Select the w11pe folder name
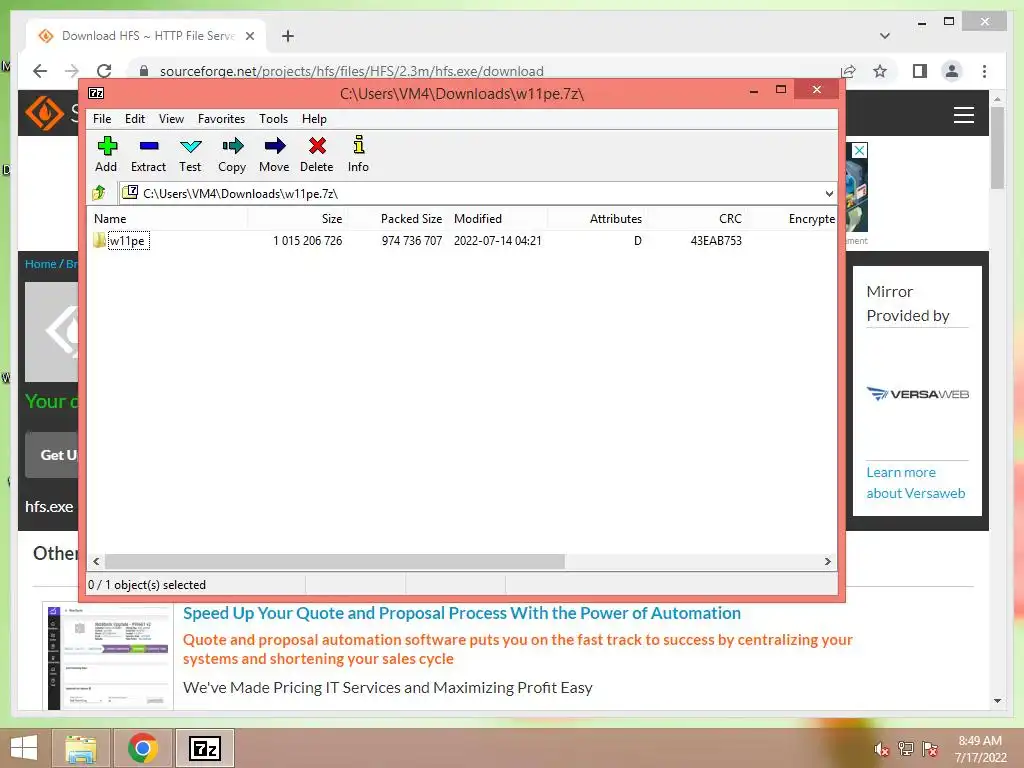 point(127,240)
